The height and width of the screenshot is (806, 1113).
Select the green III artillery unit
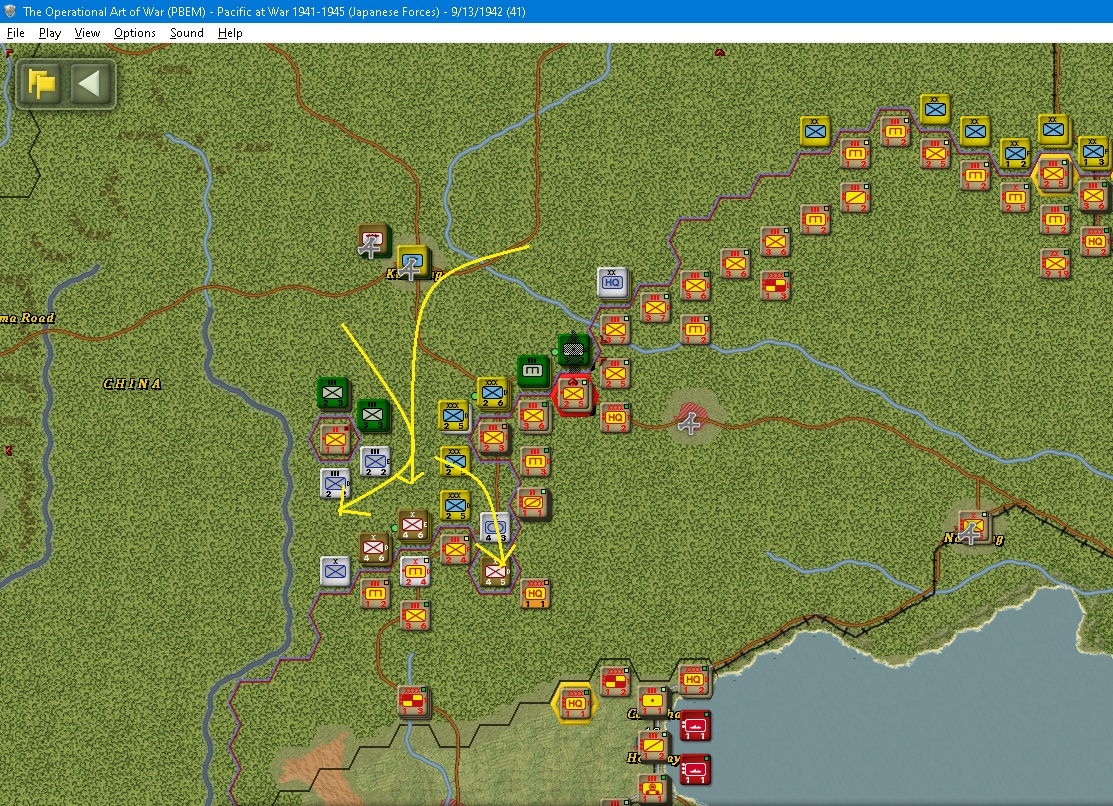[x=532, y=371]
